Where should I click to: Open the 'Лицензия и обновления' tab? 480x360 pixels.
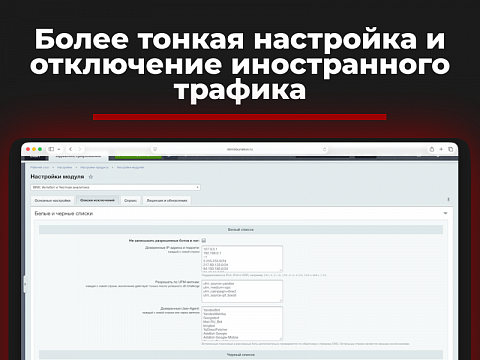pos(167,200)
